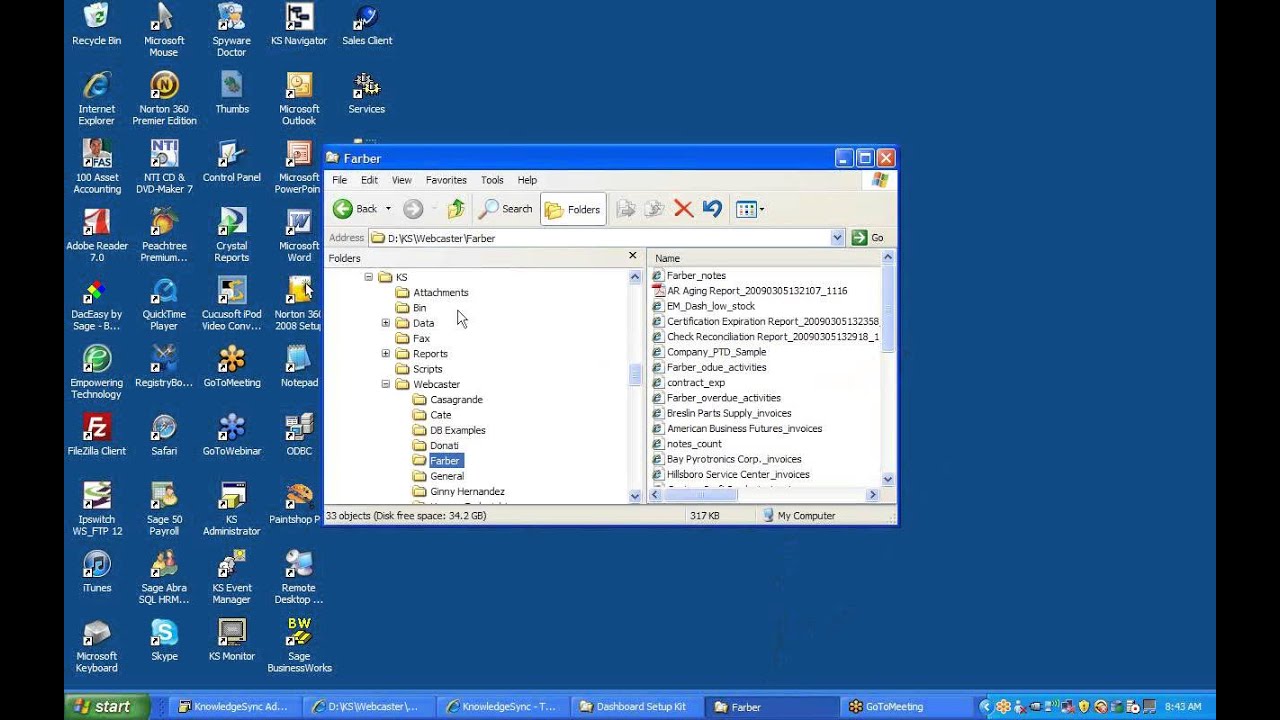Screen dimensions: 1280x720
Task: Collapse the KS folder tree node
Action: tap(369, 277)
